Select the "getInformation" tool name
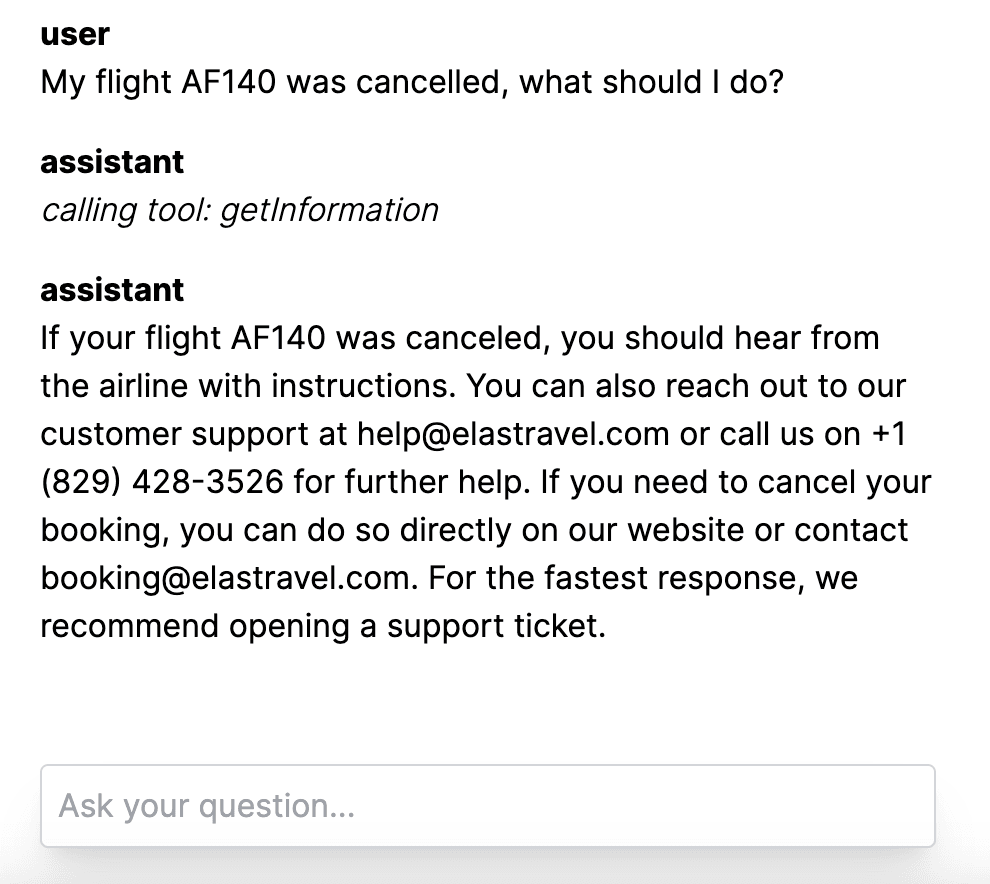Viewport: 990px width, 884px height. tap(329, 210)
